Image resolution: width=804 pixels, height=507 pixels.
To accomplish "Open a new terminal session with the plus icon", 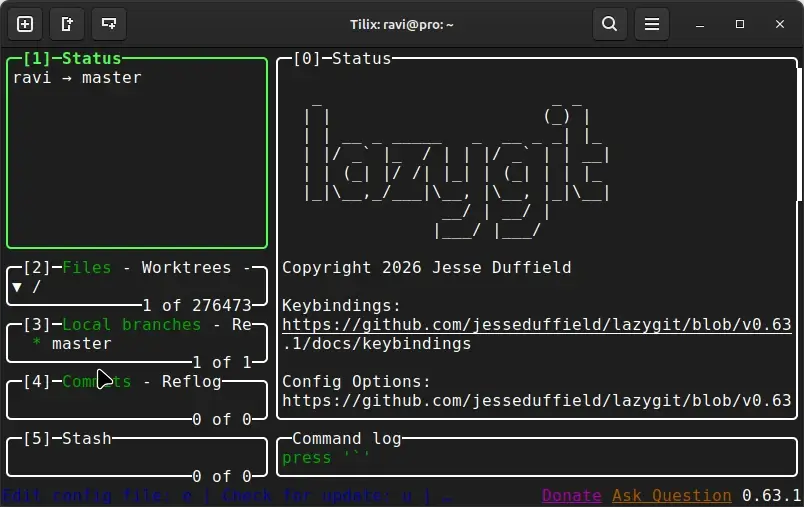I will [25, 24].
